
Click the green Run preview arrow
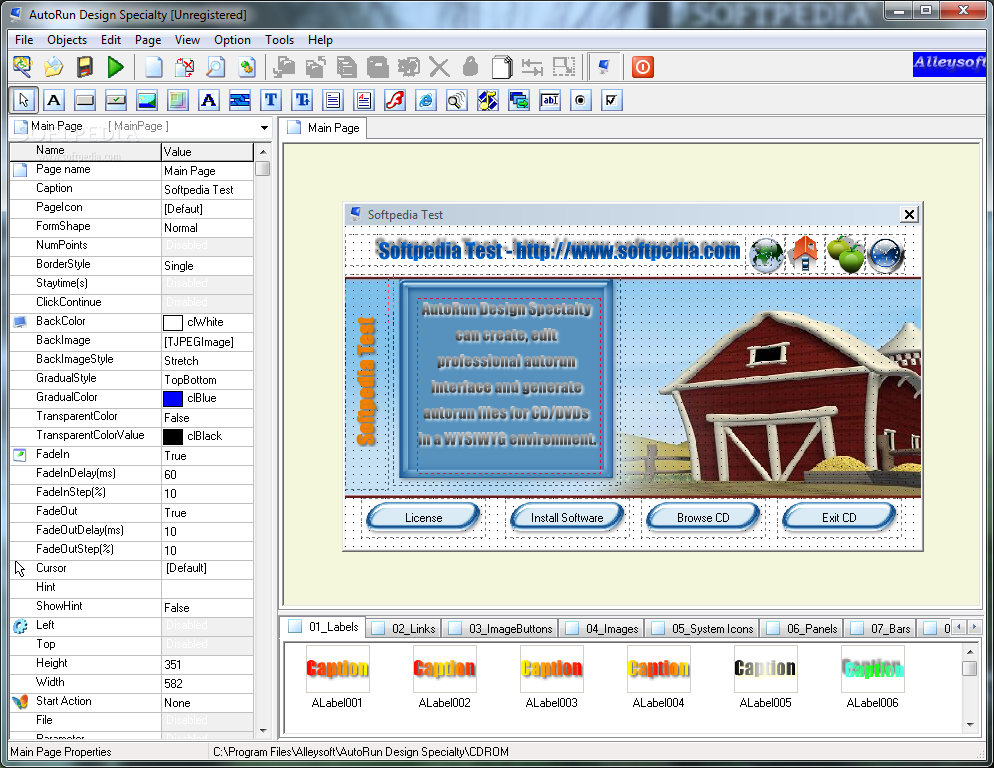click(x=116, y=67)
